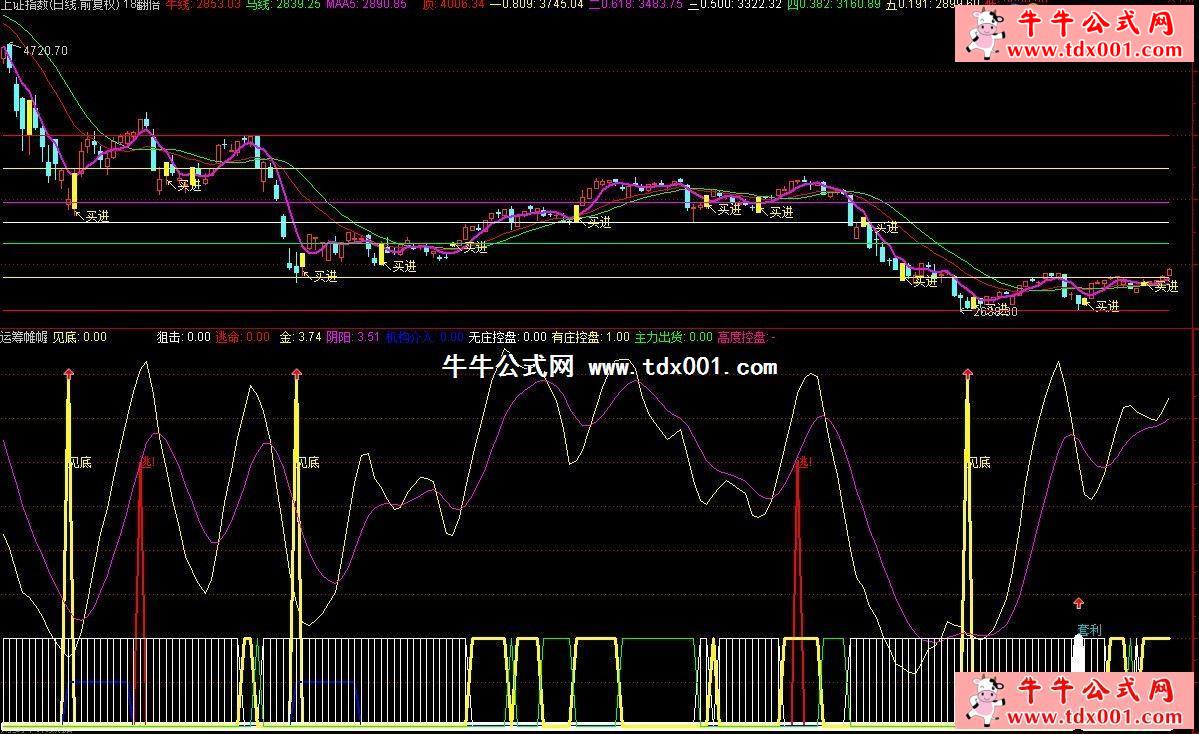This screenshot has width=1199, height=734.
Task: Click the 金: 3.74 readout
Action: click(301, 337)
